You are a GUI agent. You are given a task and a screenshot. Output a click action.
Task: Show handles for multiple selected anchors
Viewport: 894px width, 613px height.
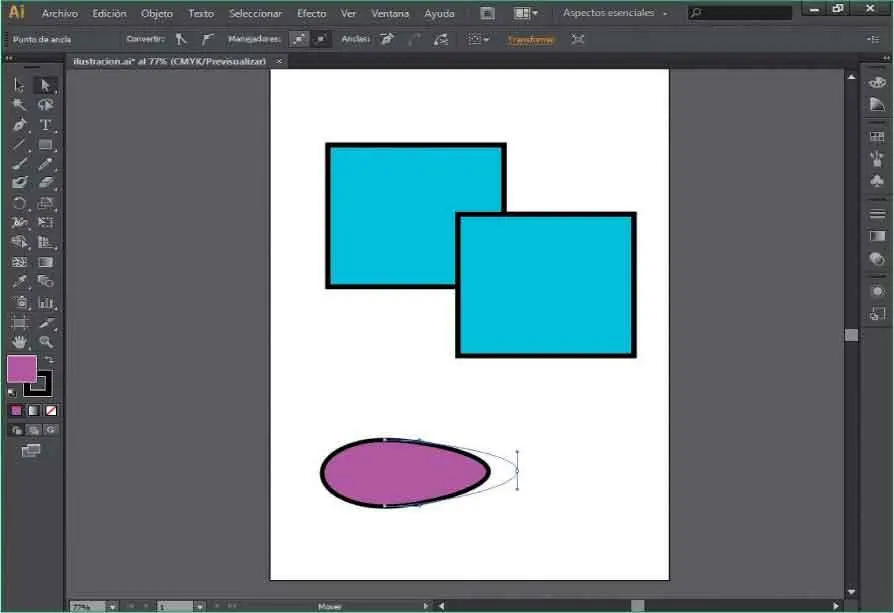click(299, 39)
